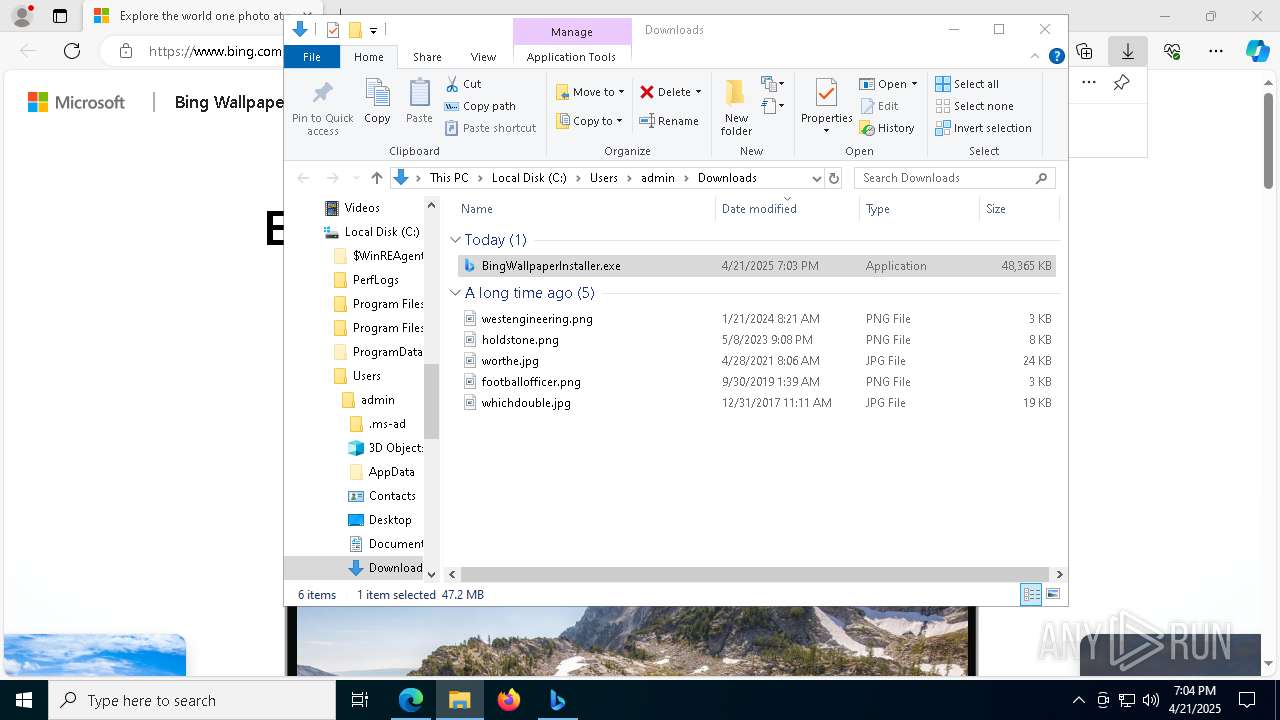The width and height of the screenshot is (1280, 720).
Task: Select footballofficer.png file
Action: tap(757, 382)
